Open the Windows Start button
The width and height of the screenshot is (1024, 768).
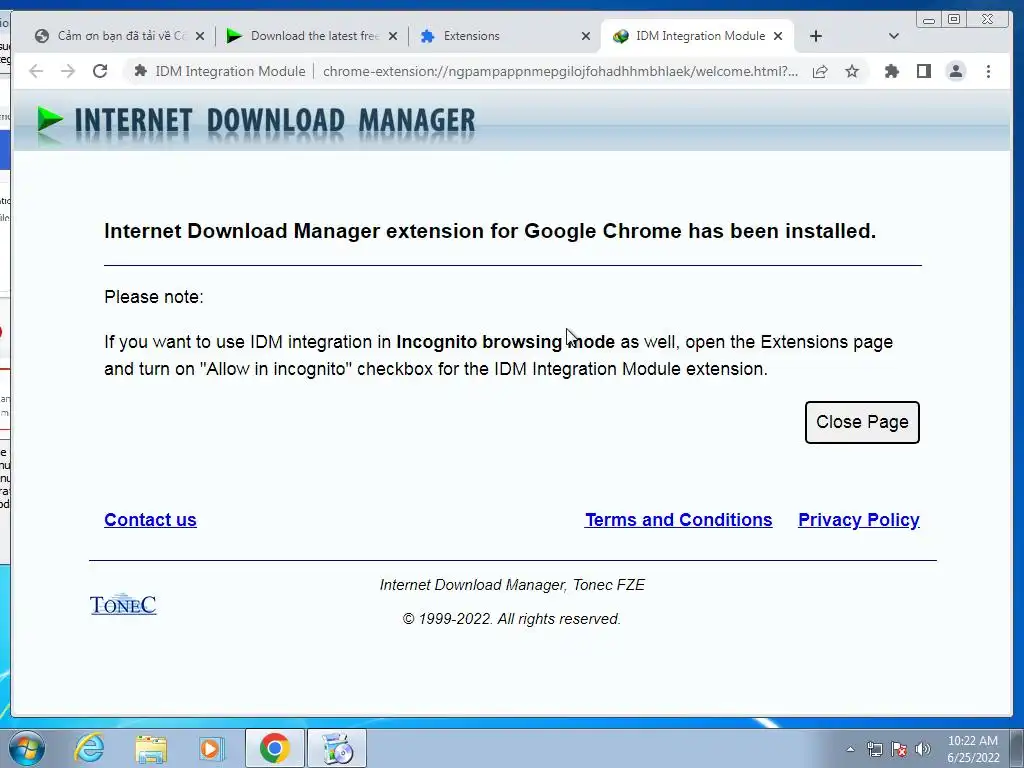[27, 748]
